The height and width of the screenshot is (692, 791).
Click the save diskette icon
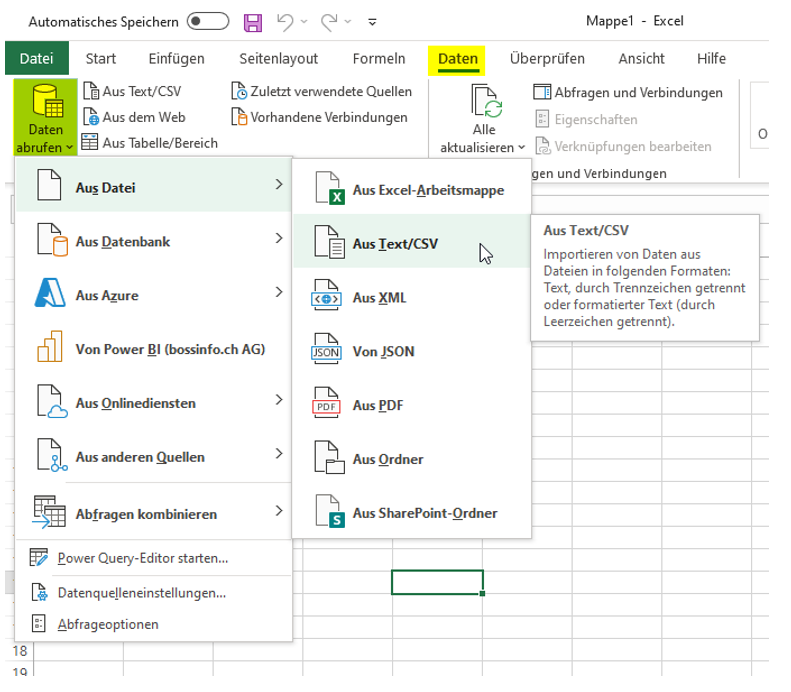[253, 21]
